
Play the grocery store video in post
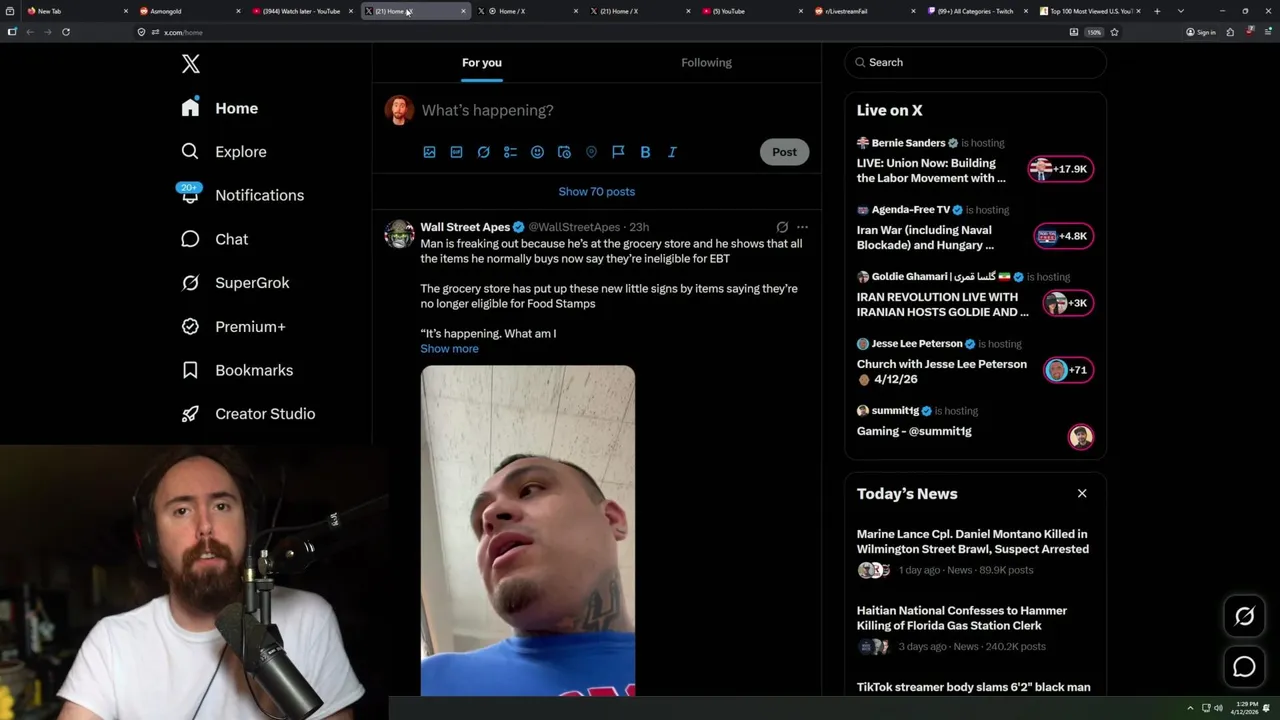528,530
